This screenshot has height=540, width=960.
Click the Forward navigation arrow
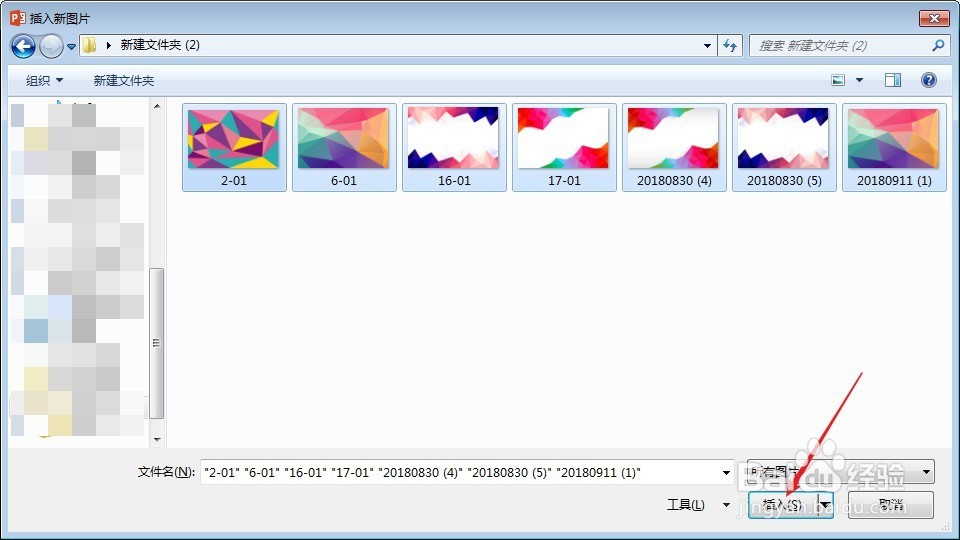pyautogui.click(x=51, y=46)
